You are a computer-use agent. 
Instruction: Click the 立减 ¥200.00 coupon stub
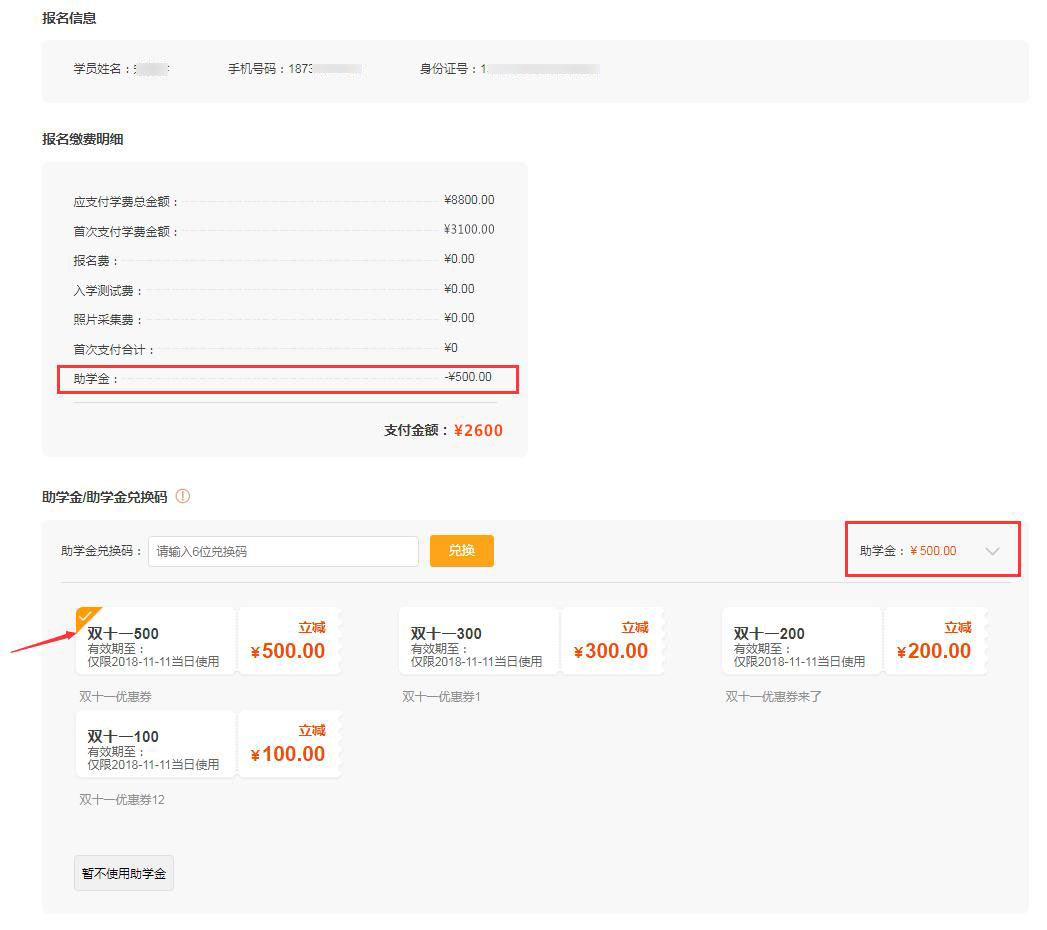934,641
